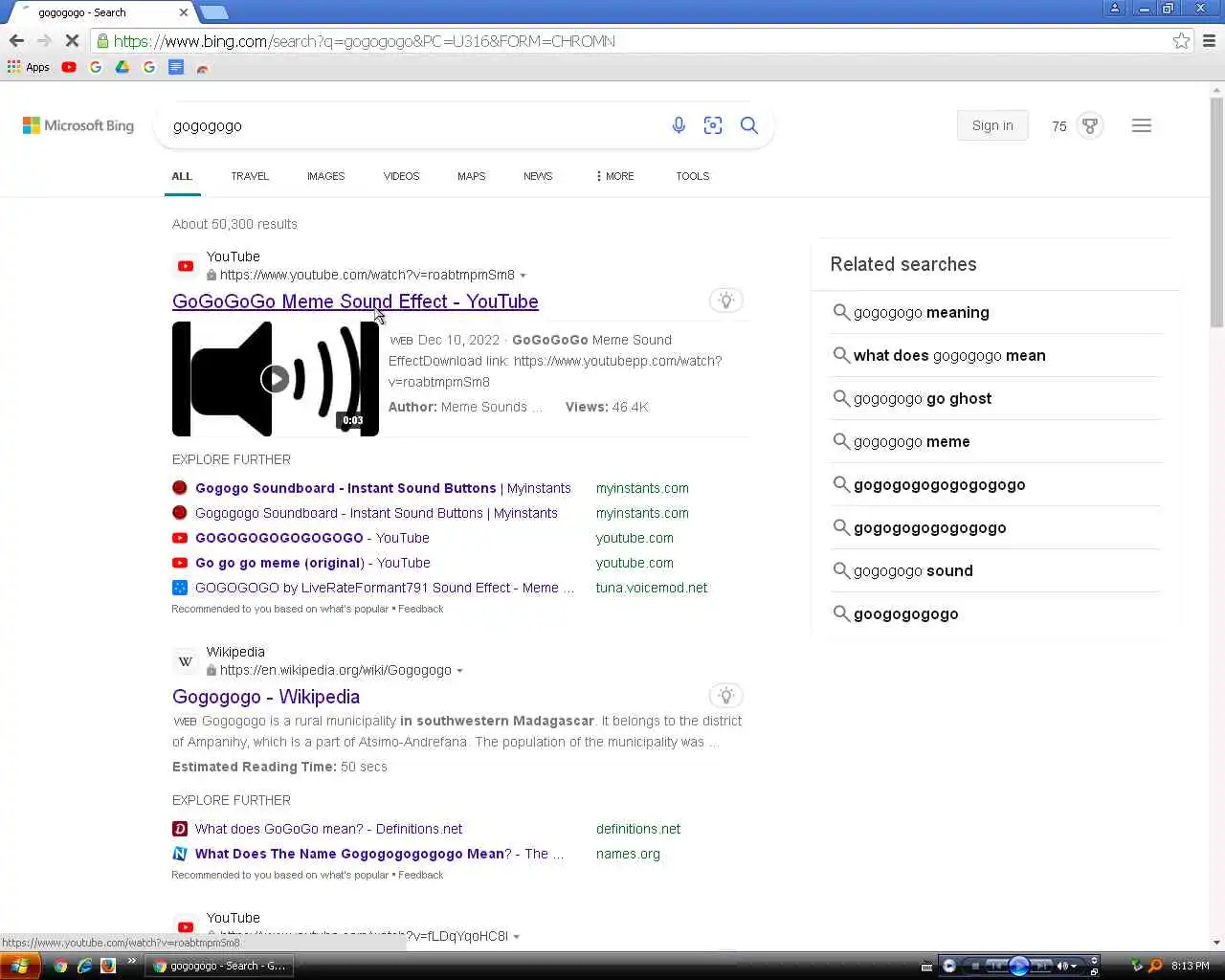Click the Feedback link under the first Explore Further
Viewport: 1225px width, 980px height.
pos(420,609)
